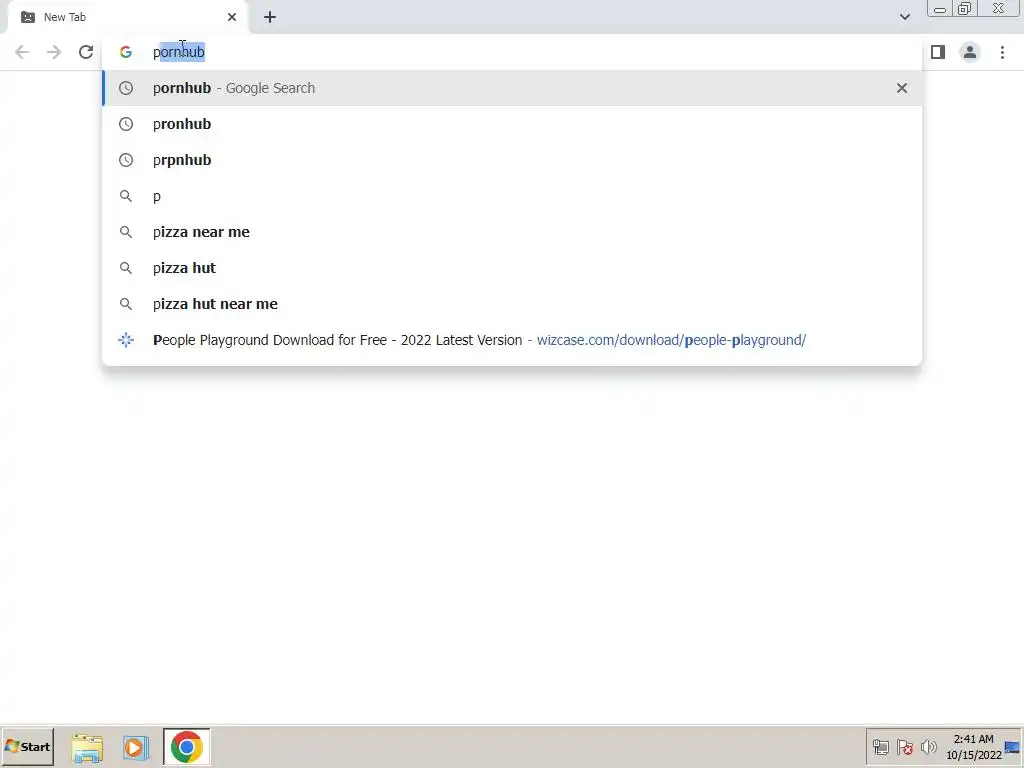Screen dimensions: 1024x768
Task: Expand the tab search chevron
Action: tap(904, 17)
